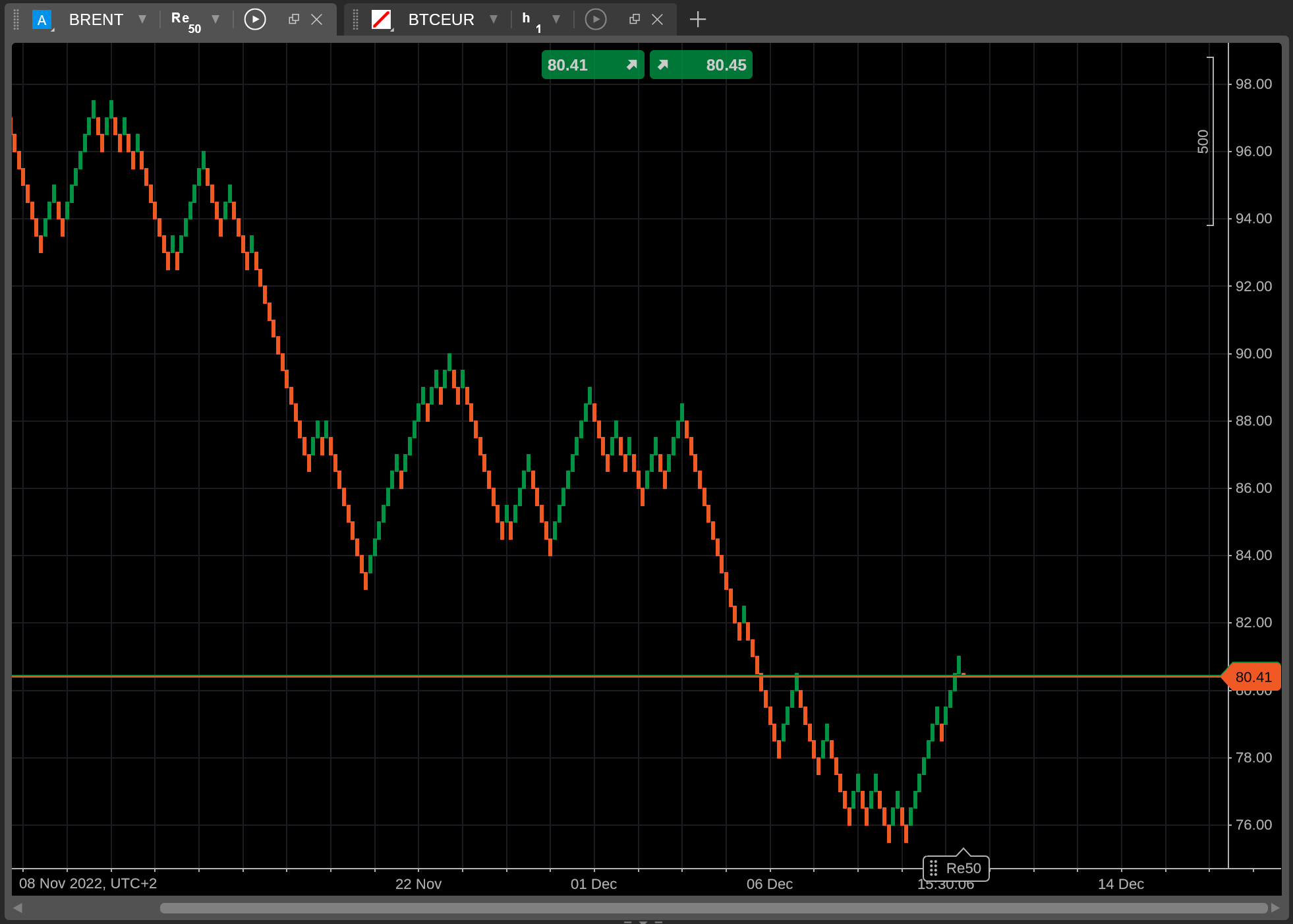This screenshot has height=924, width=1293.
Task: Click the play button in BTCEUR tab
Action: coord(596,20)
